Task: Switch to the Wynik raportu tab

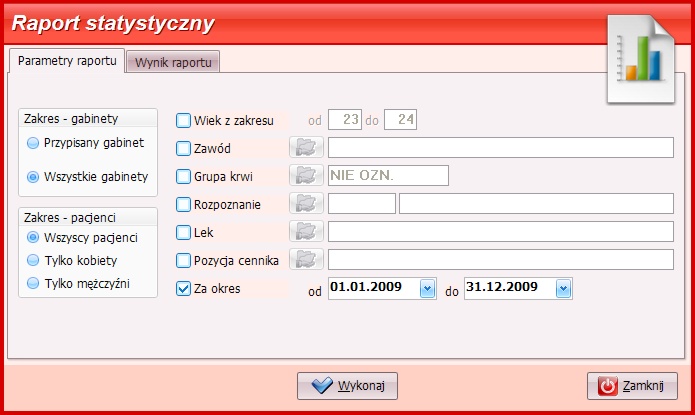Action: click(173, 62)
